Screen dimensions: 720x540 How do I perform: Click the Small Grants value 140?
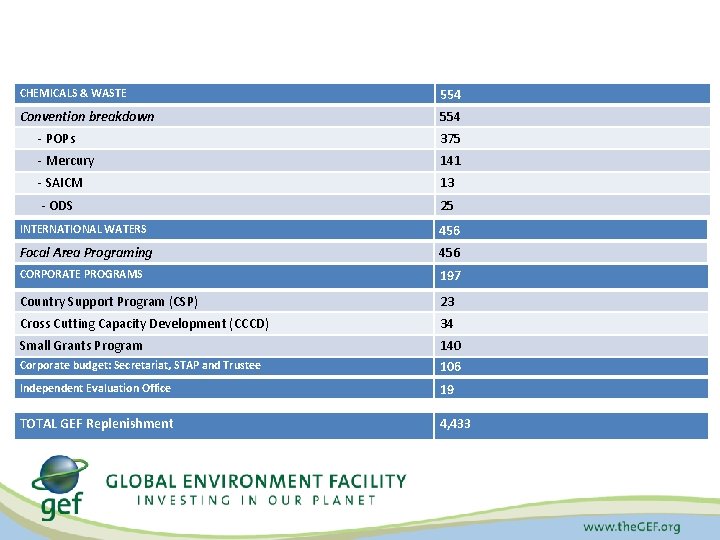pos(450,346)
